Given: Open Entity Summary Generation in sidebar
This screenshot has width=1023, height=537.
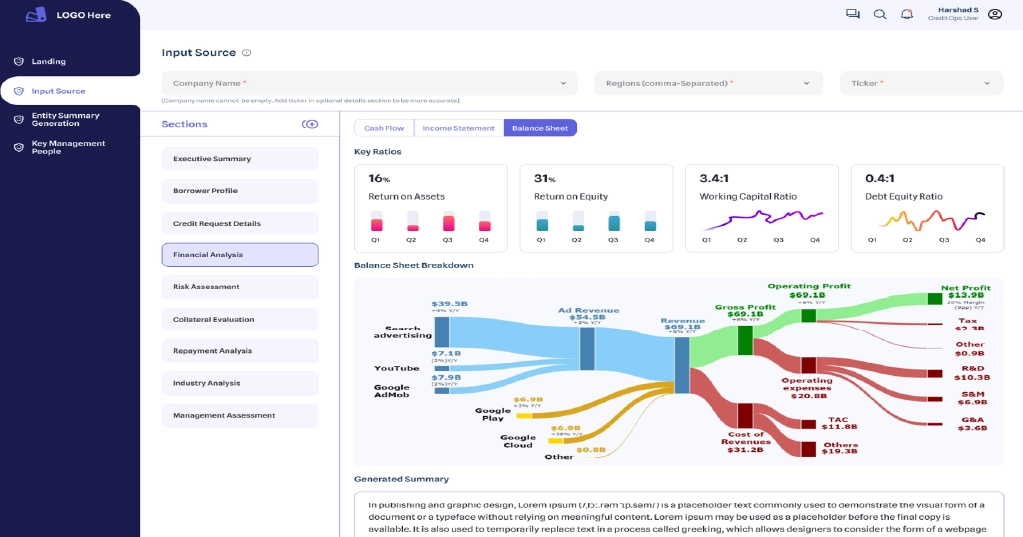Looking at the screenshot, I should [65, 119].
